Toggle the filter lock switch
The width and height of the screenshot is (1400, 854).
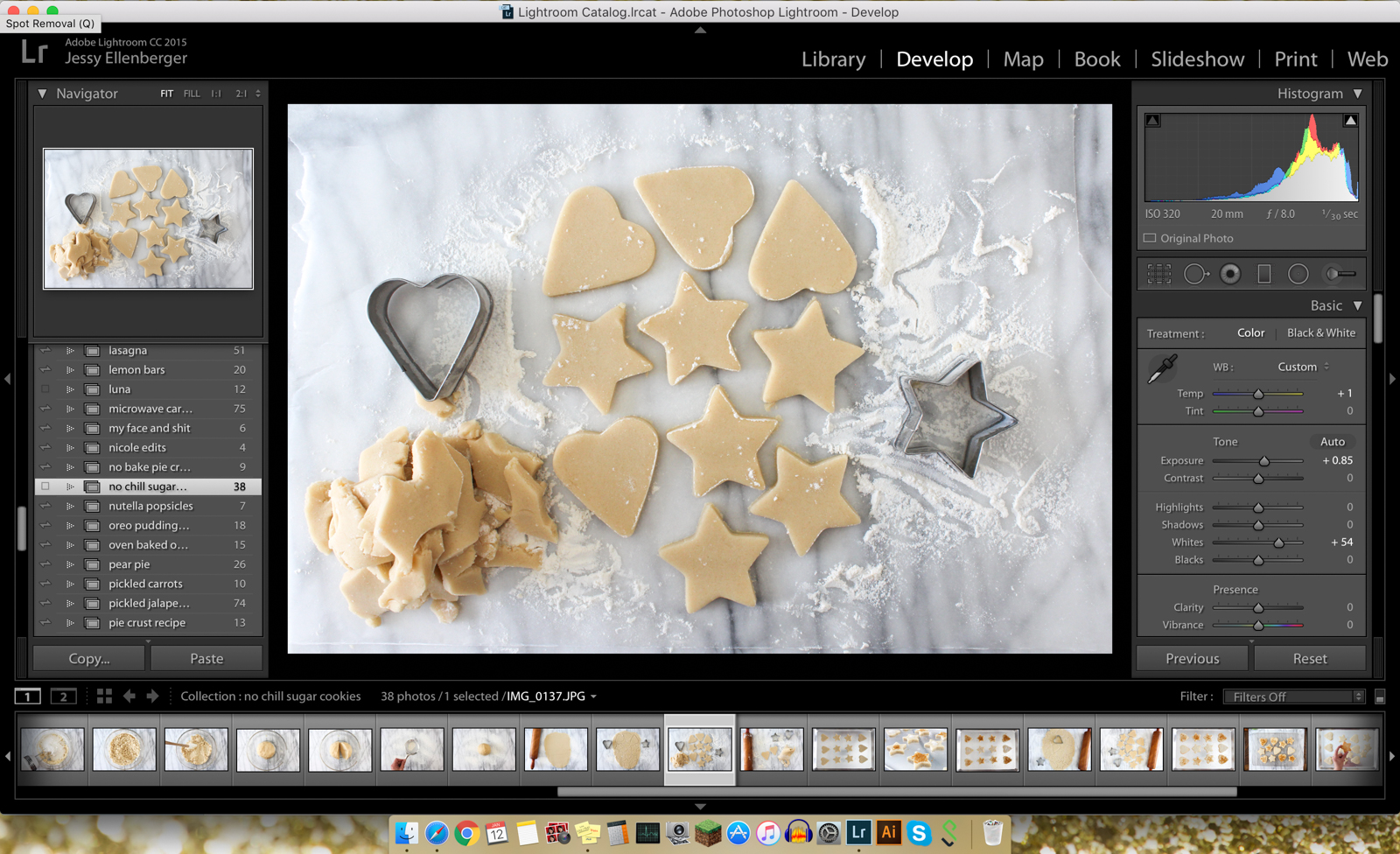[x=1380, y=696]
